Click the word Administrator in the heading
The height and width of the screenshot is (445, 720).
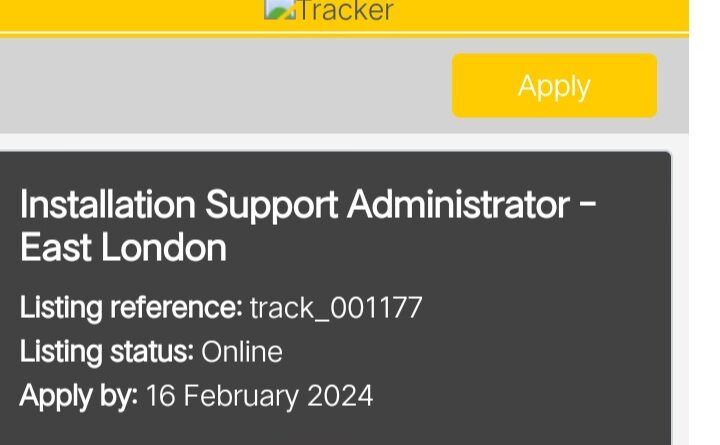click(x=459, y=204)
